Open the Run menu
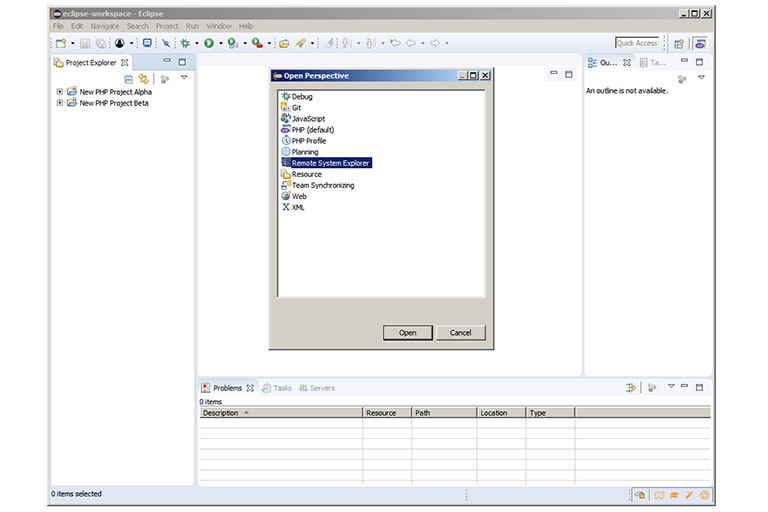The width and height of the screenshot is (768, 512). pyautogui.click(x=192, y=26)
